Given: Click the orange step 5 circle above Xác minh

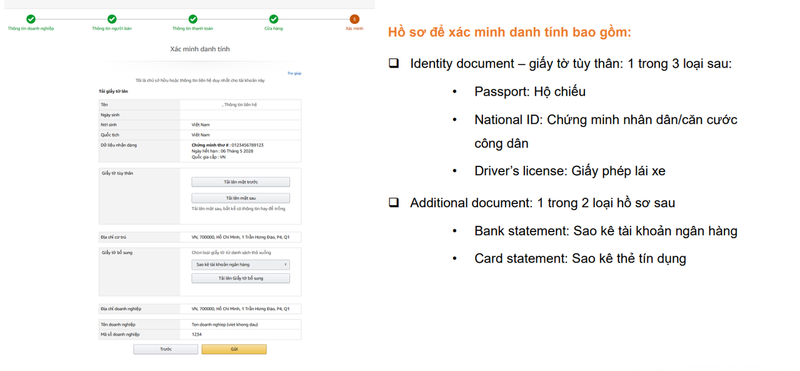Looking at the screenshot, I should pyautogui.click(x=355, y=19).
